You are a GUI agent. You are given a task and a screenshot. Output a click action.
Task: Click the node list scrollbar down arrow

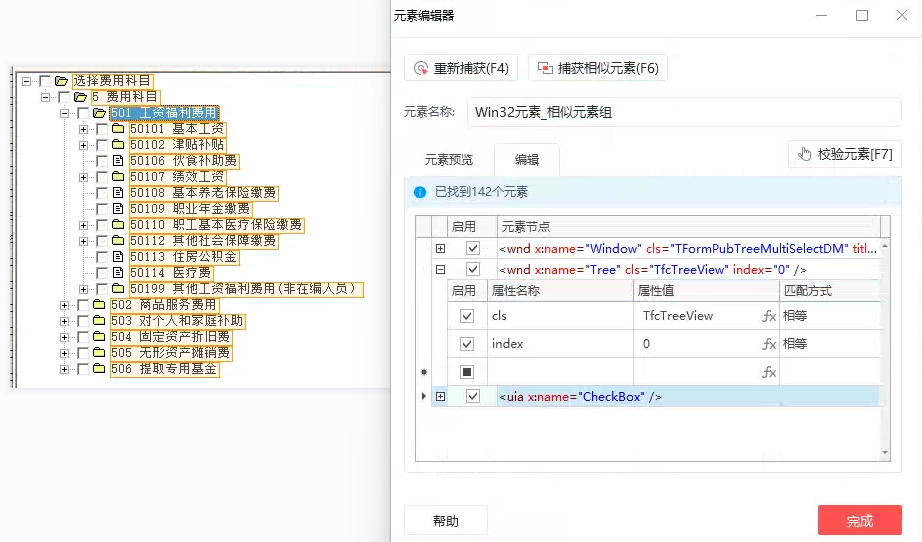pyautogui.click(x=885, y=453)
